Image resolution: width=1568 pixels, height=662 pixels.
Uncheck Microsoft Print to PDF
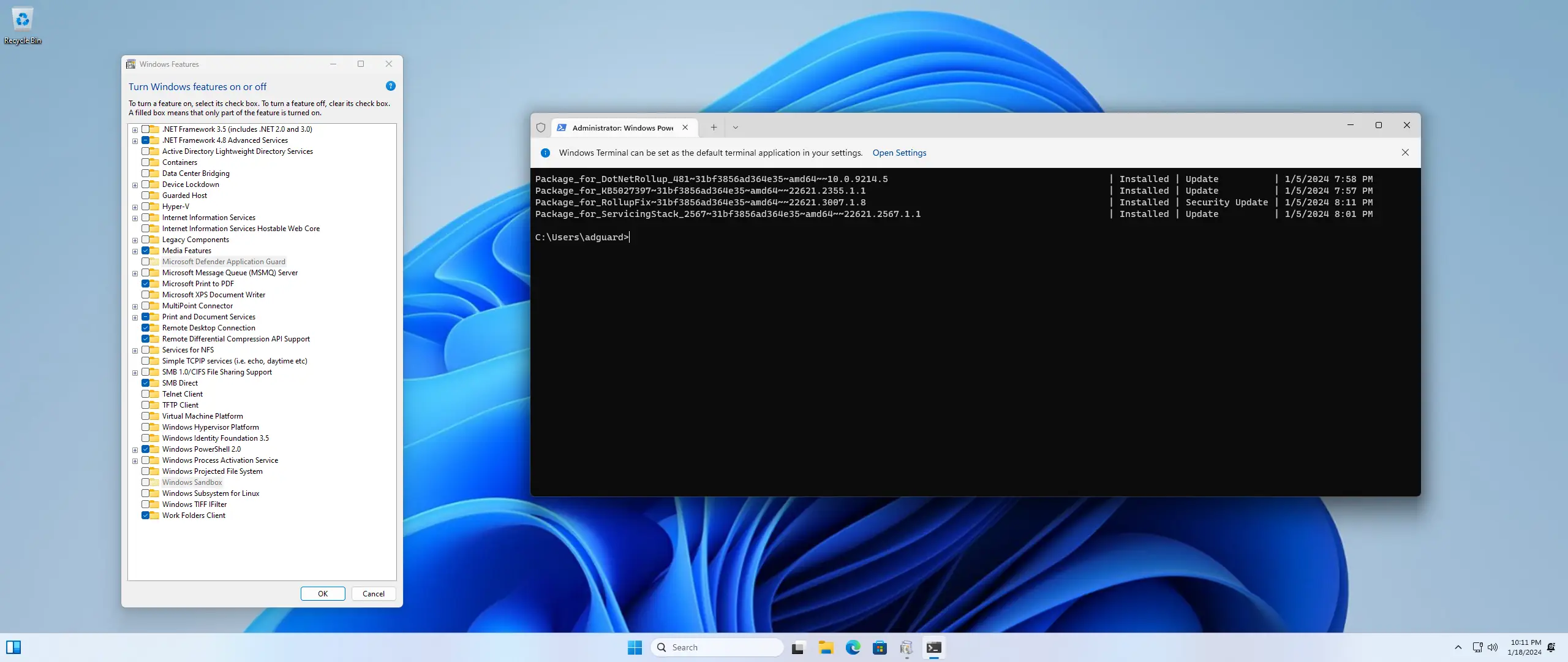click(x=146, y=284)
